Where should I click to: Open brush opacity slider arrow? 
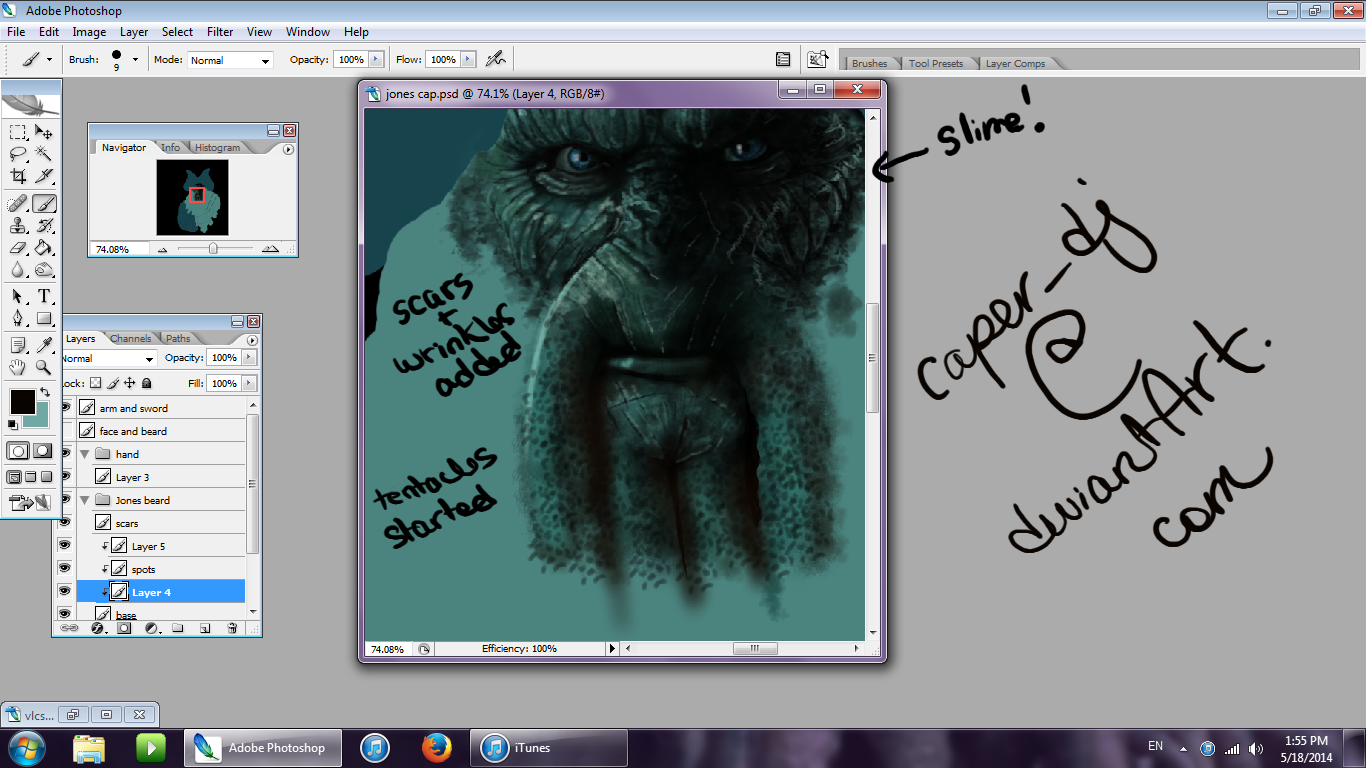point(377,60)
